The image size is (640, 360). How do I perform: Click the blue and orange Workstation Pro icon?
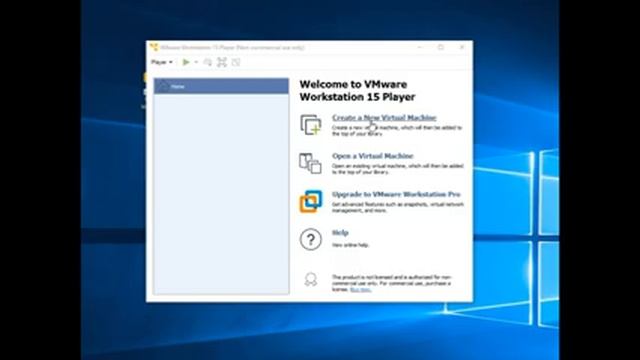click(x=311, y=201)
